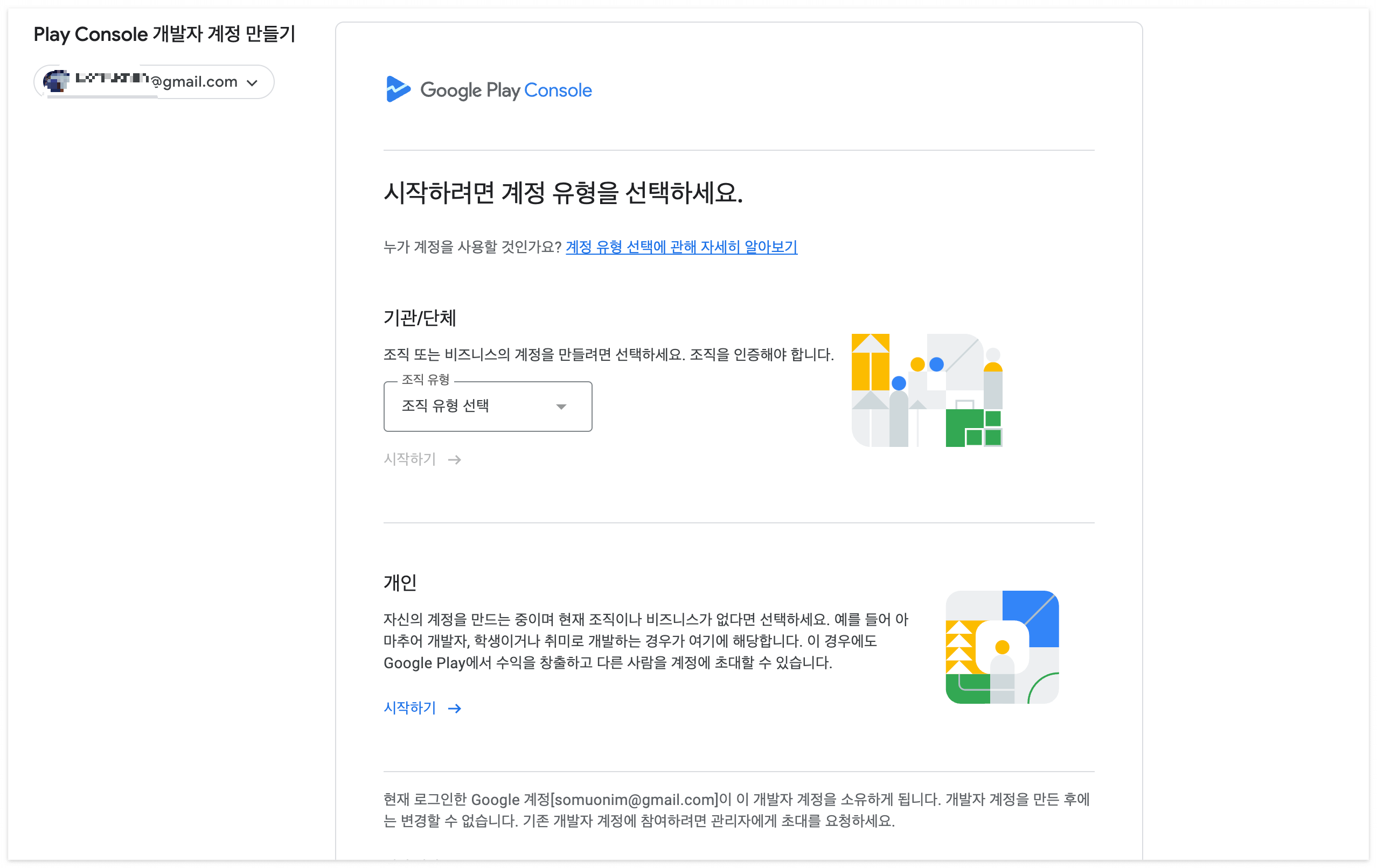Expand the gmail.com account switcher chevron
The image size is (1377, 868).
(252, 83)
